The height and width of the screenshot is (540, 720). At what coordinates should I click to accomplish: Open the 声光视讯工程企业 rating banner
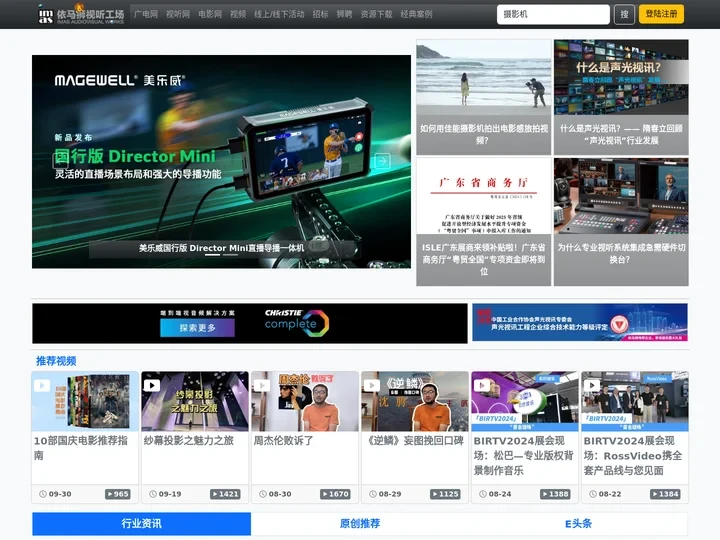tap(580, 322)
